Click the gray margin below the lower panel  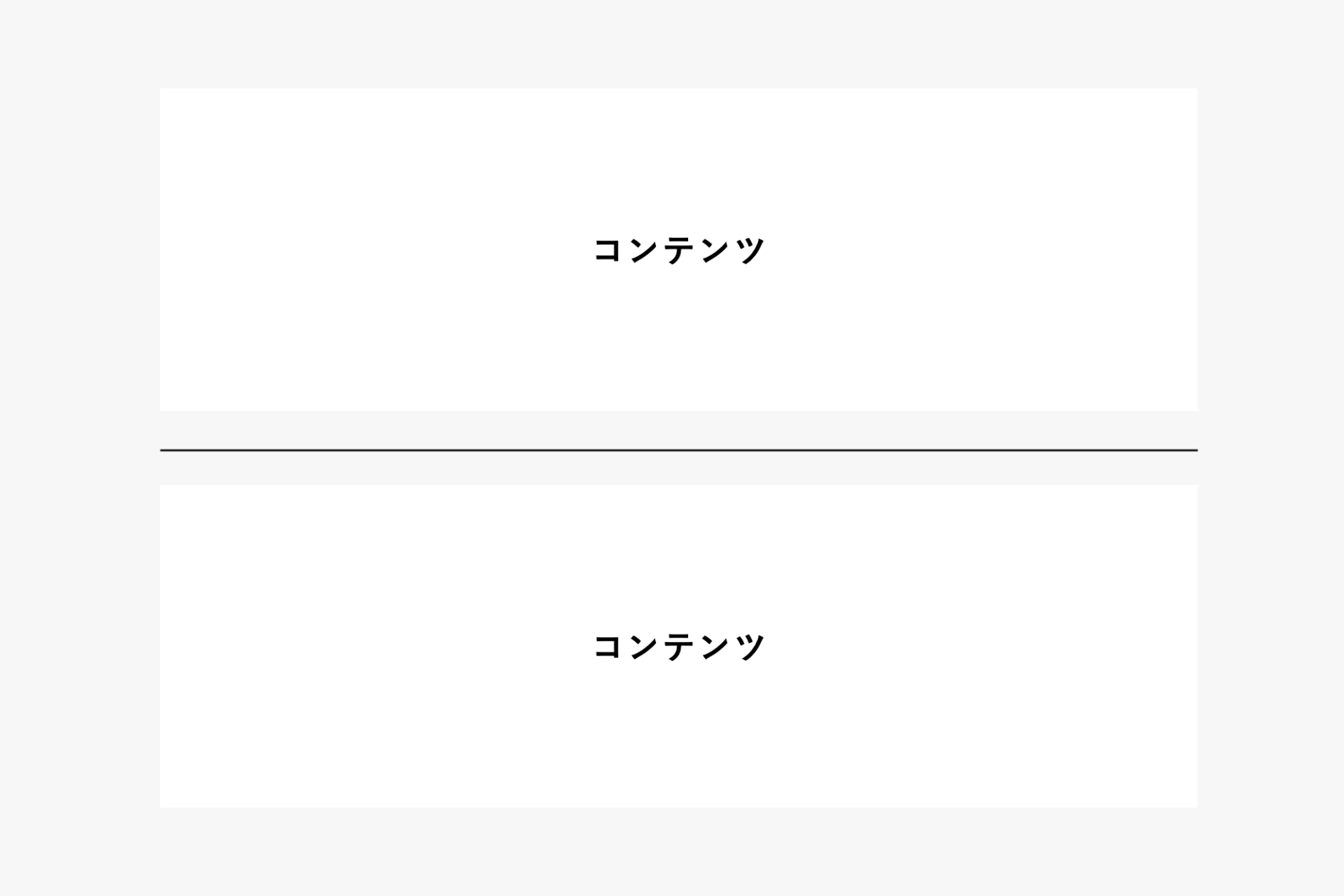(x=678, y=851)
